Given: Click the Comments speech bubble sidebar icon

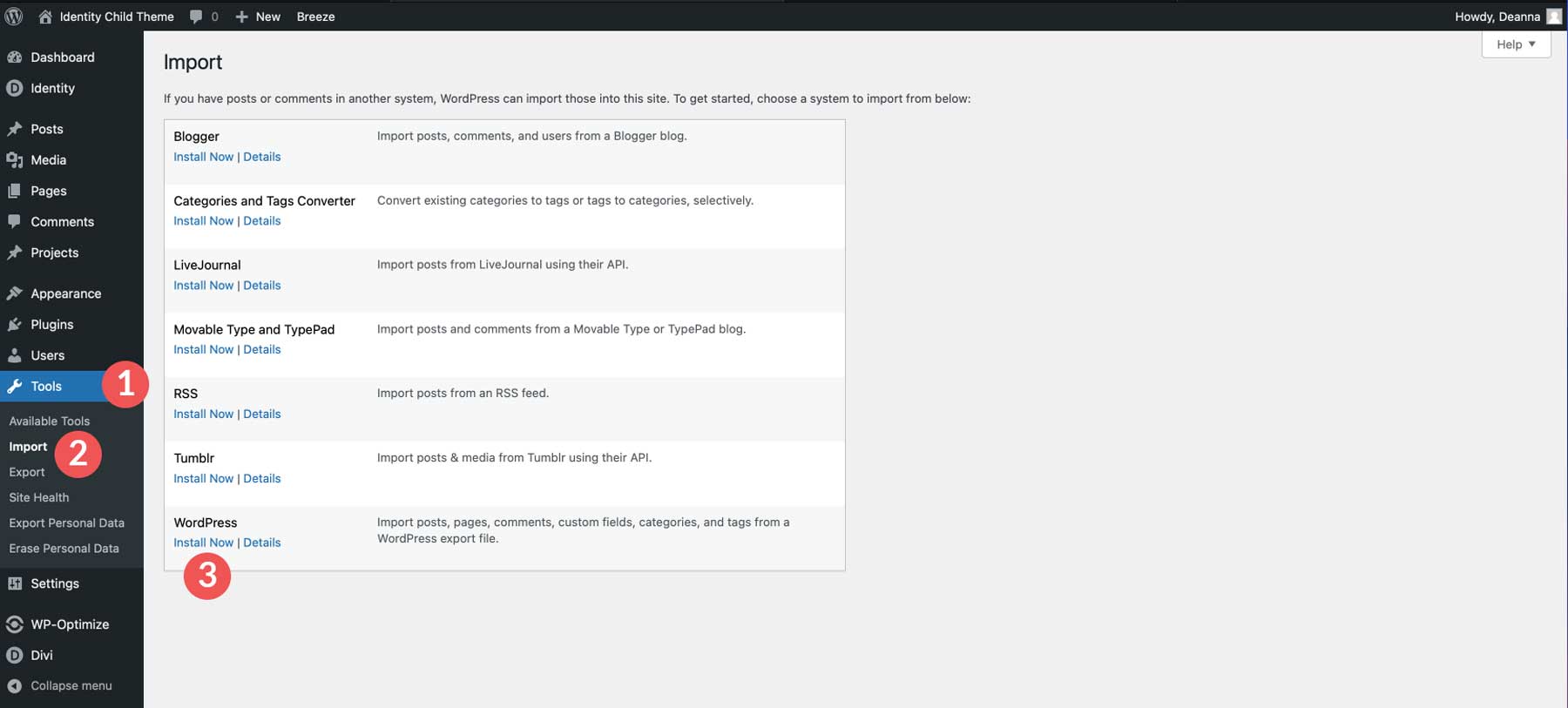Looking at the screenshot, I should click(14, 221).
